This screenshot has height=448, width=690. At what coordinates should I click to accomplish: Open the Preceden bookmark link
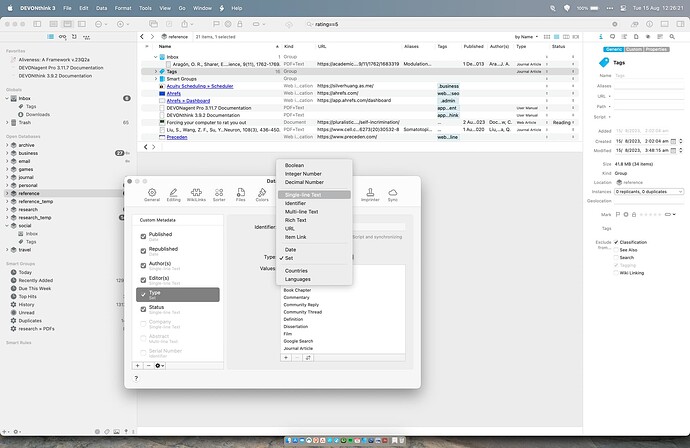pyautogui.click(x=177, y=137)
